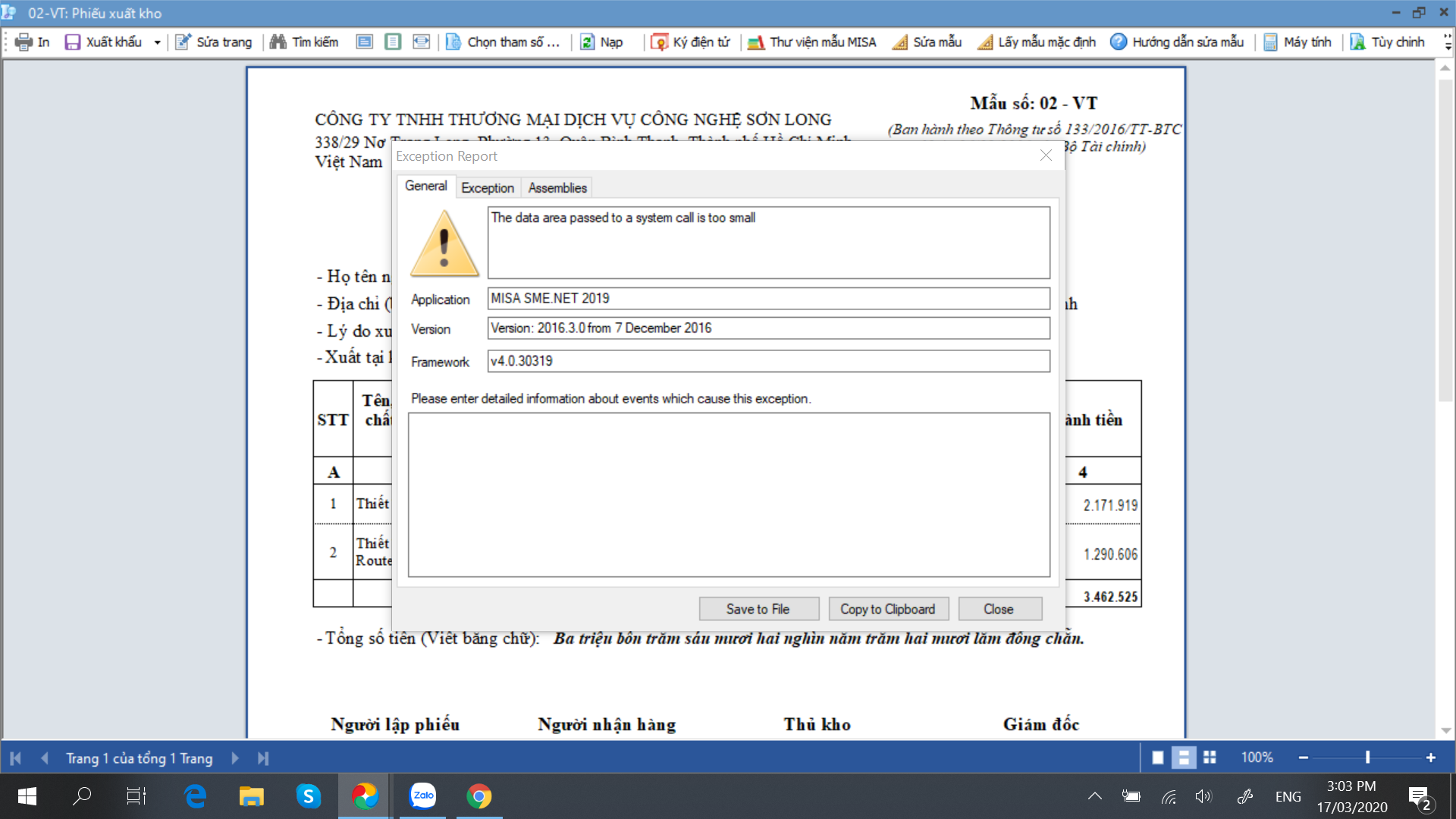Click the Nạp reload icon
The height and width of the screenshot is (819, 1456).
(x=588, y=42)
